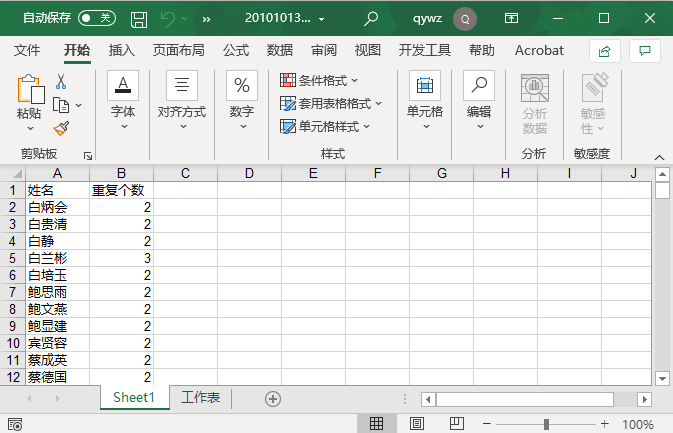Click the 粘贴 paste clipboard icon
Image resolution: width=673 pixels, height=433 pixels.
pyautogui.click(x=30, y=89)
